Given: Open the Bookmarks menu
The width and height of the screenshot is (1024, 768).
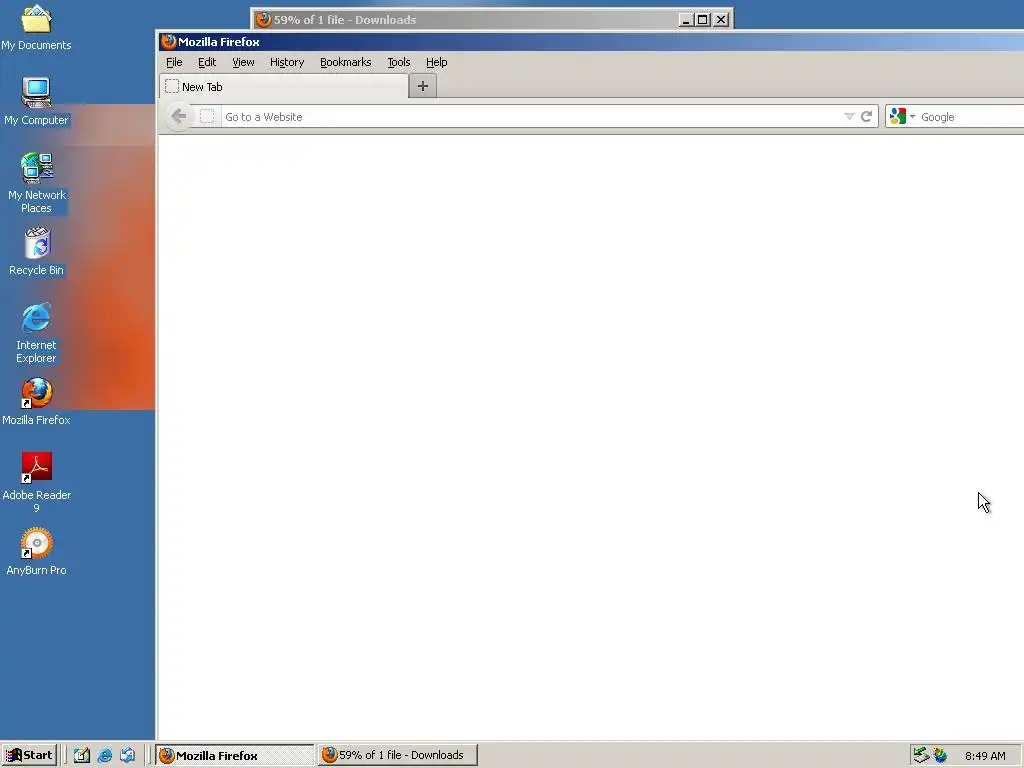Looking at the screenshot, I should [345, 62].
